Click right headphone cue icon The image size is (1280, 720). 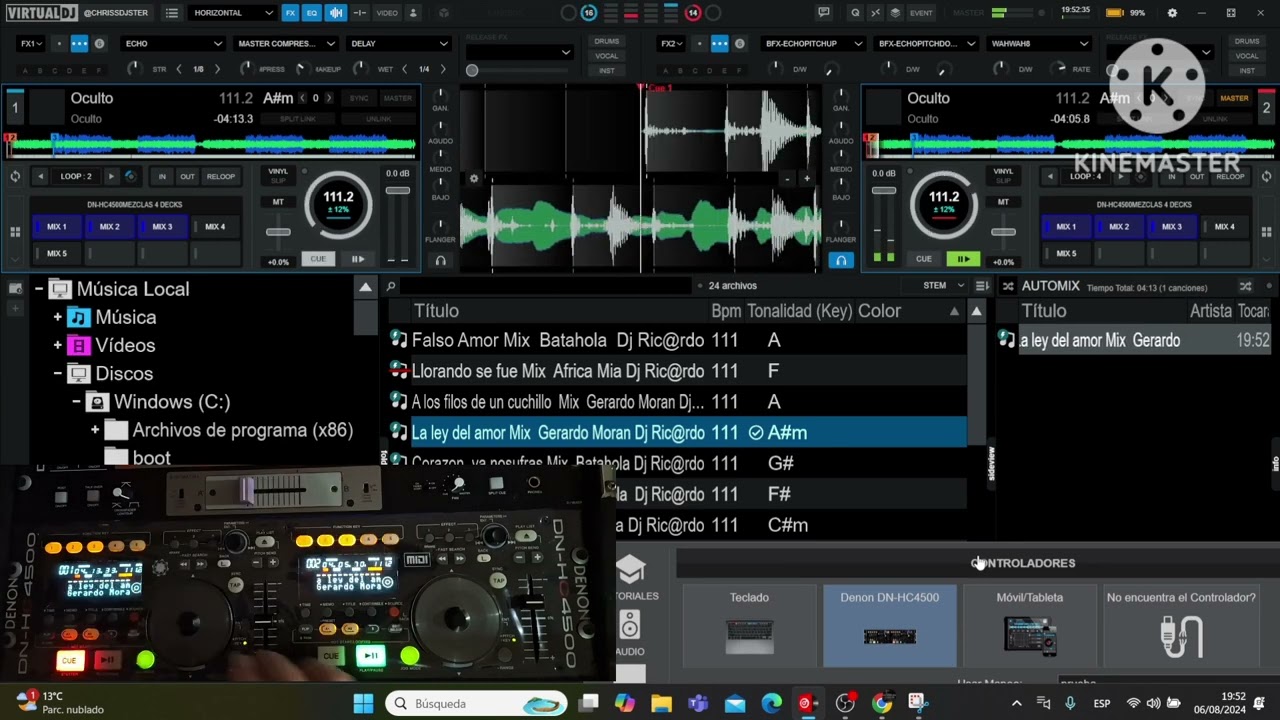841,260
